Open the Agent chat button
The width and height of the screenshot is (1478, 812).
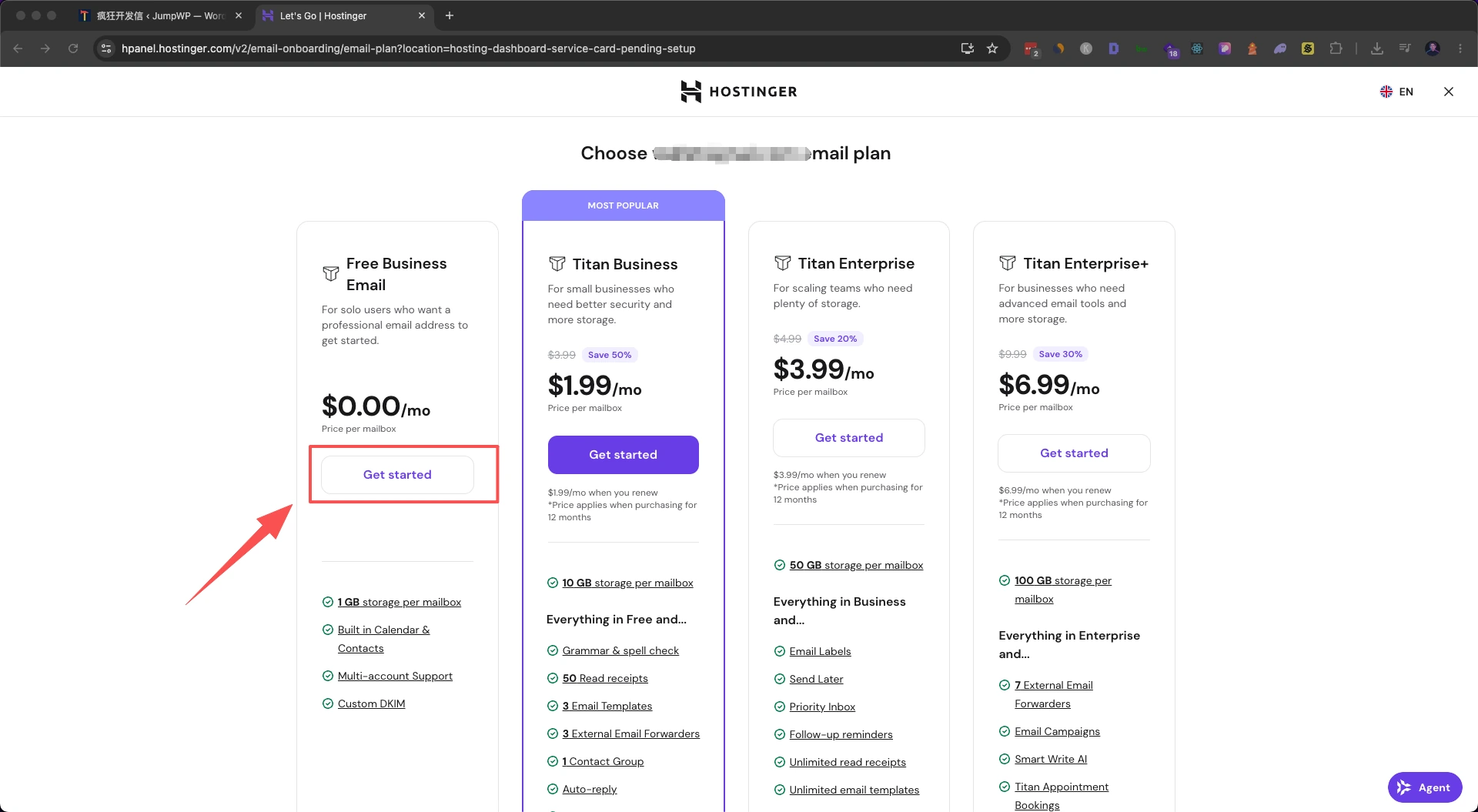pyautogui.click(x=1425, y=787)
